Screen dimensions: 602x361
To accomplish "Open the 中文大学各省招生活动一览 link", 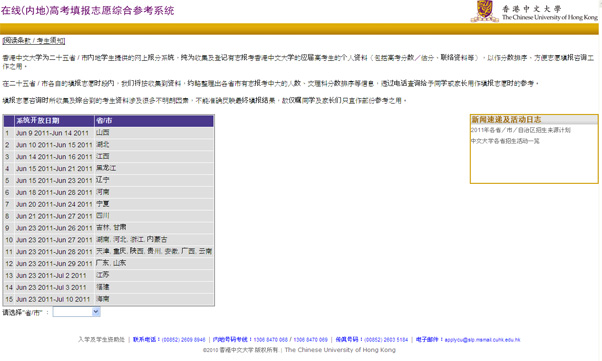I will point(505,141).
